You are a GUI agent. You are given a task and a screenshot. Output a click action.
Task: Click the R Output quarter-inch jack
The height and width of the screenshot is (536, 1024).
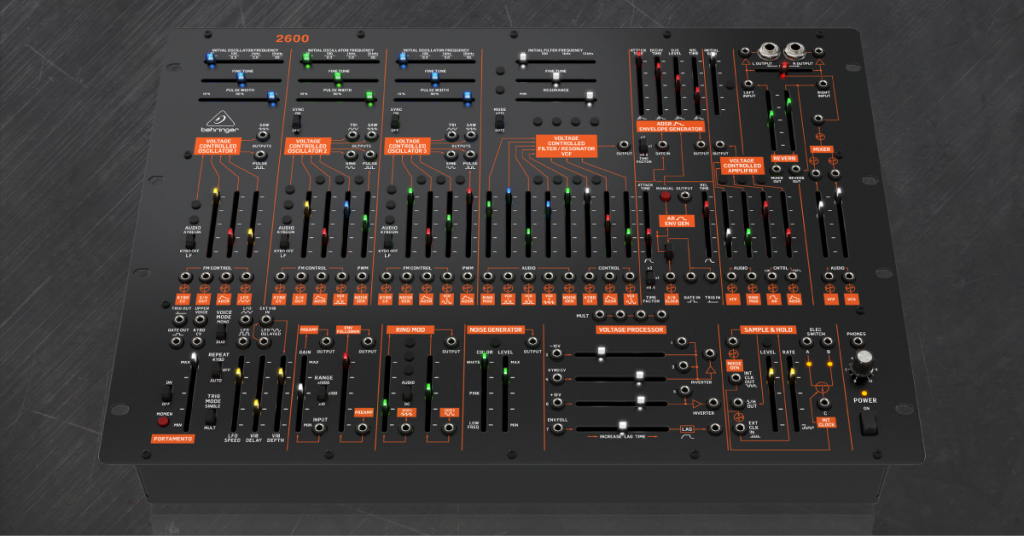pyautogui.click(x=795, y=51)
